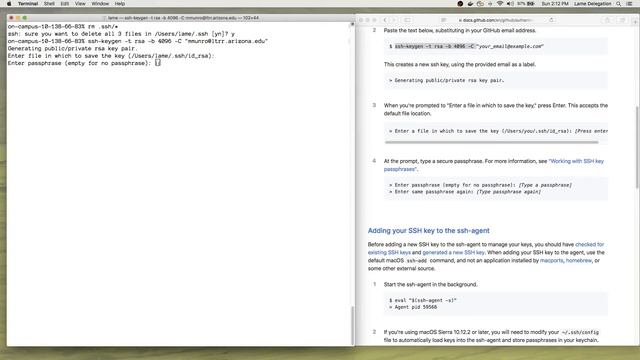
Task: Click the black circular menu bar icon
Action: click(460, 4)
